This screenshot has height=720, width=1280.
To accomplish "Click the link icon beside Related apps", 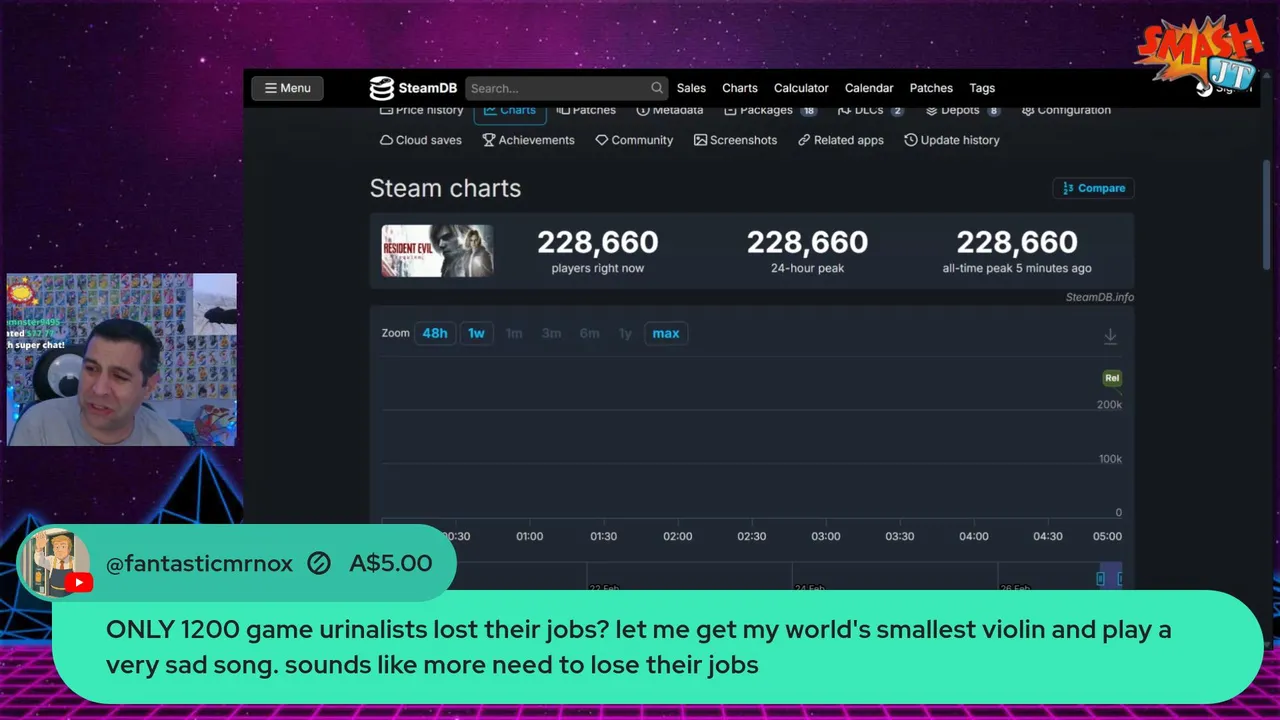I will pyautogui.click(x=804, y=140).
